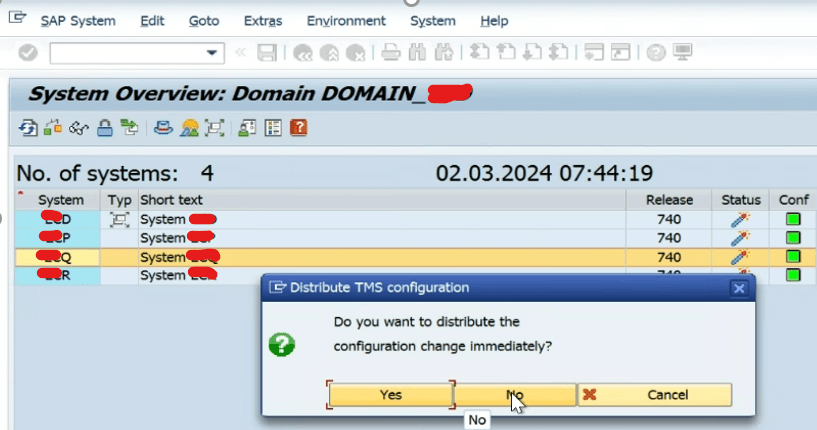Click the Print icon
817x430 pixels.
pos(391,53)
